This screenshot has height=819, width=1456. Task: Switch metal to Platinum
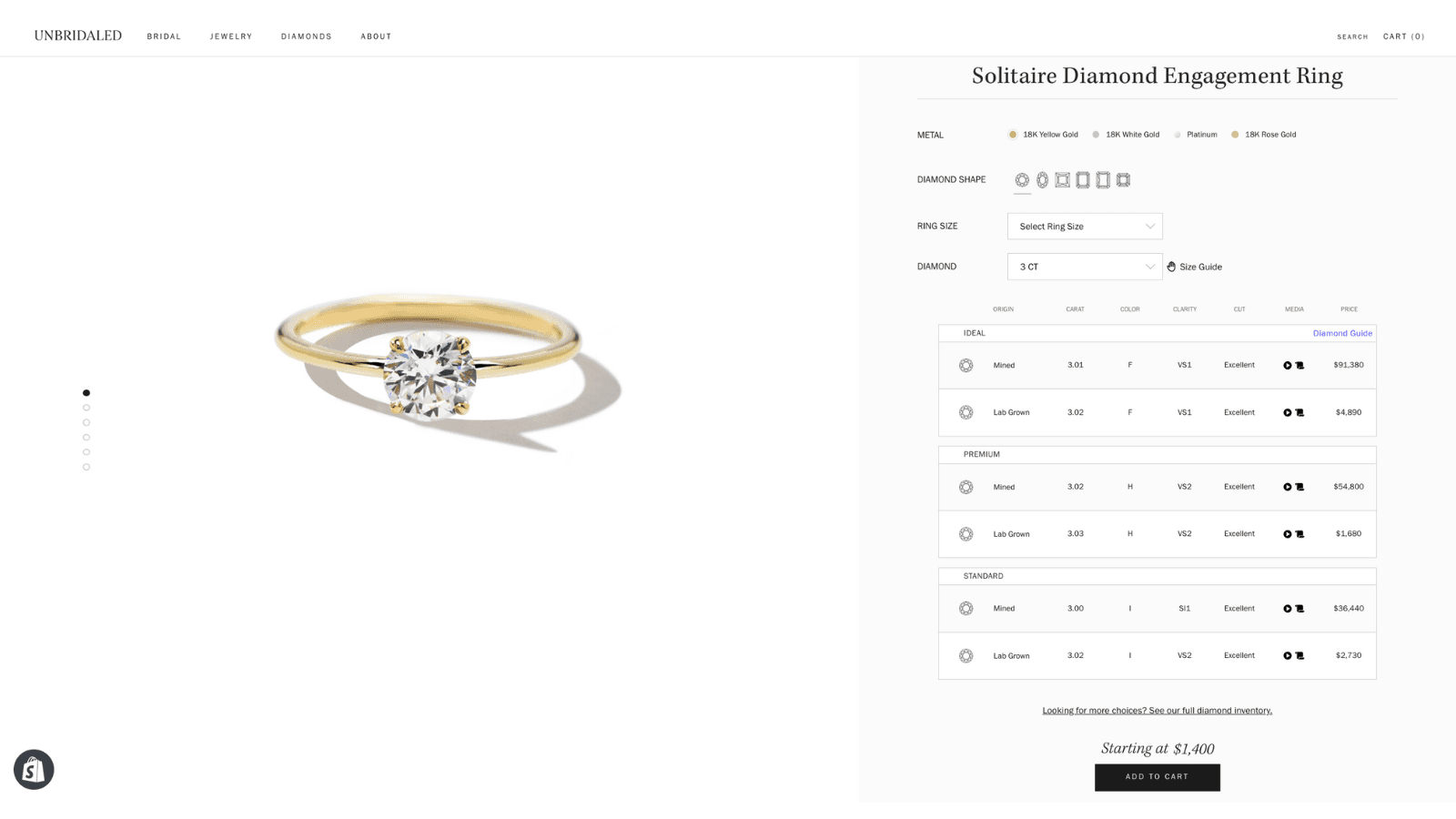point(1198,134)
